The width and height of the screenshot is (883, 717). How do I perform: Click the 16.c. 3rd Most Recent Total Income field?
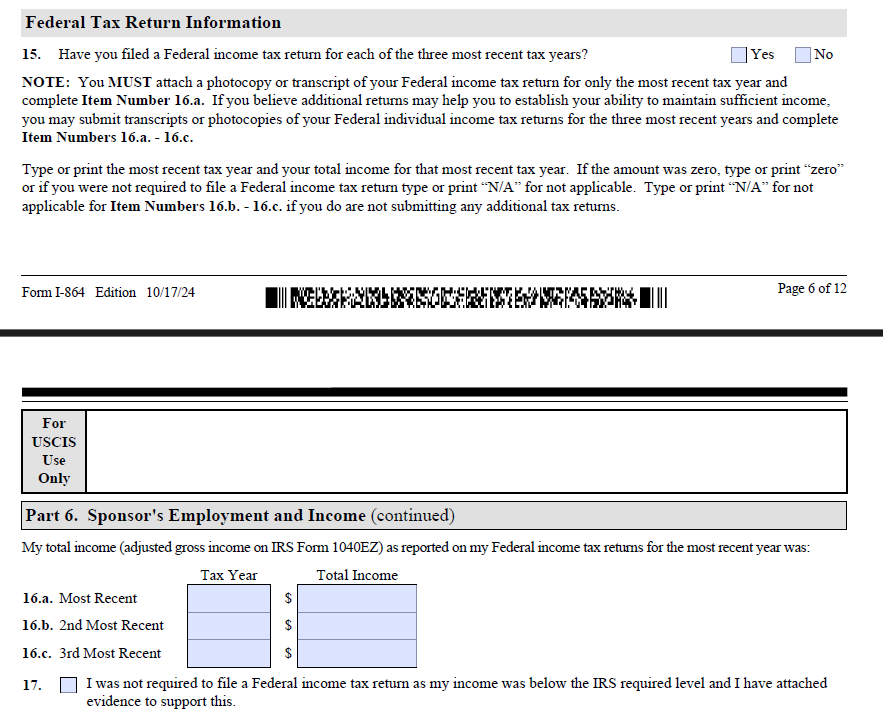click(x=357, y=653)
